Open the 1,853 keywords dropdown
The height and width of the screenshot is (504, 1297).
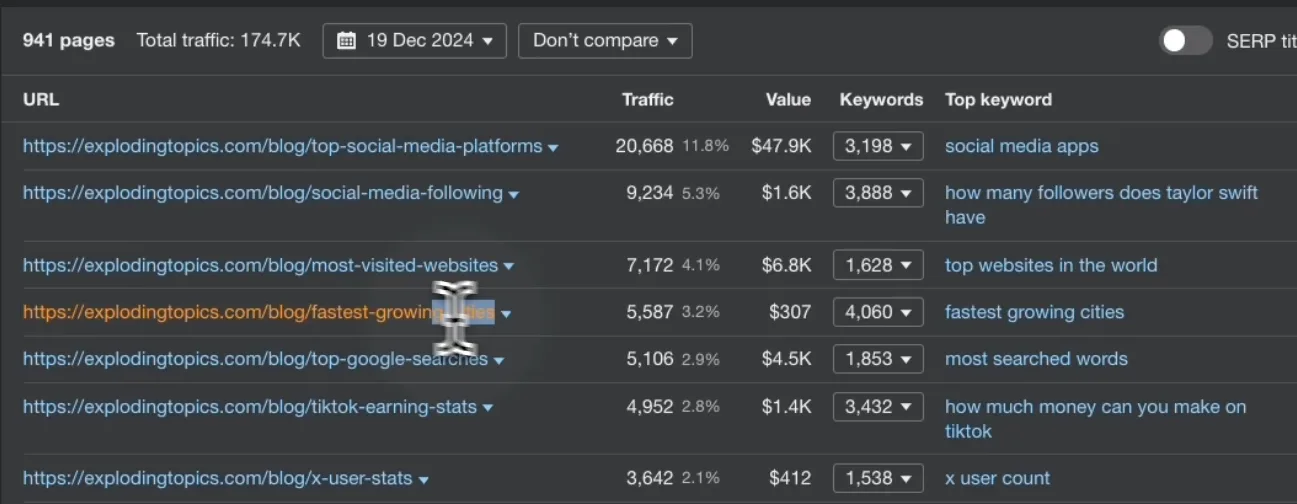(878, 359)
